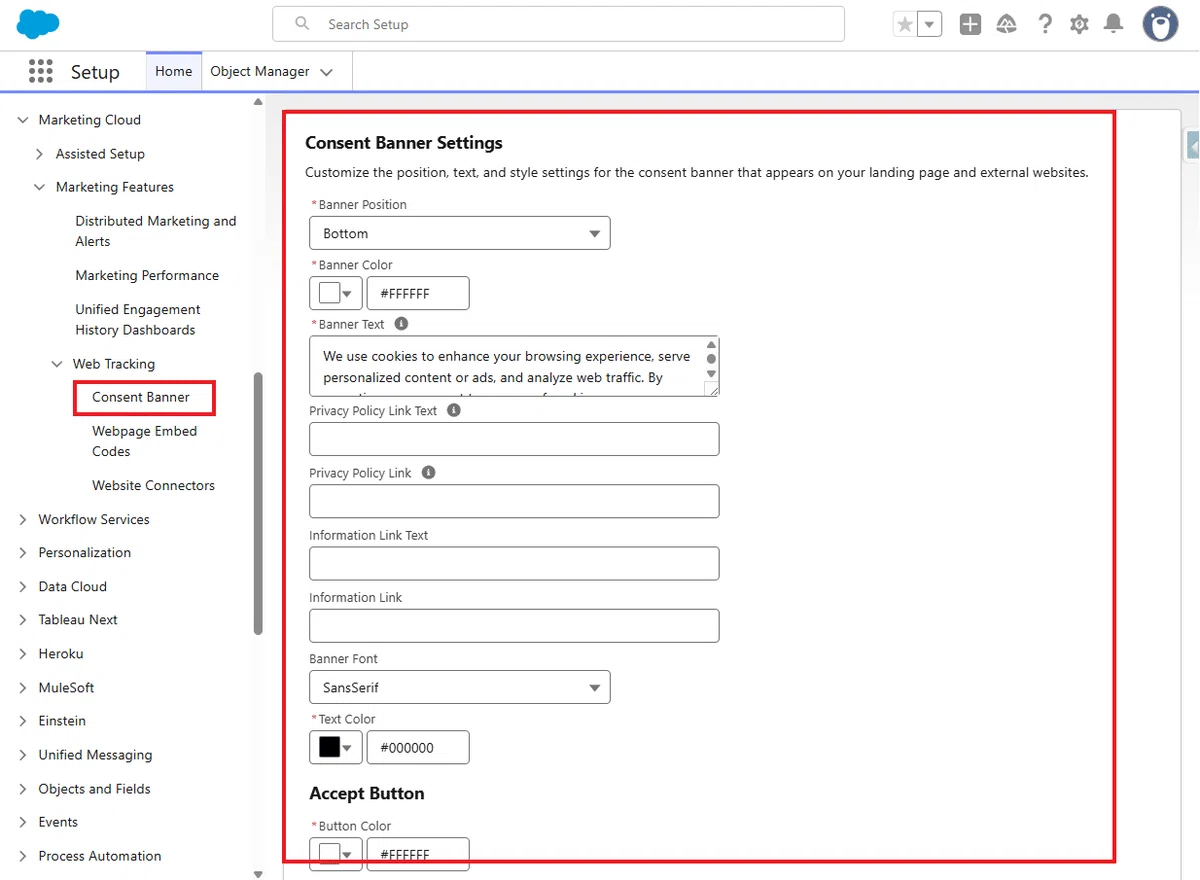Open the setup gear icon
This screenshot has width=1200, height=880.
point(1079,24)
